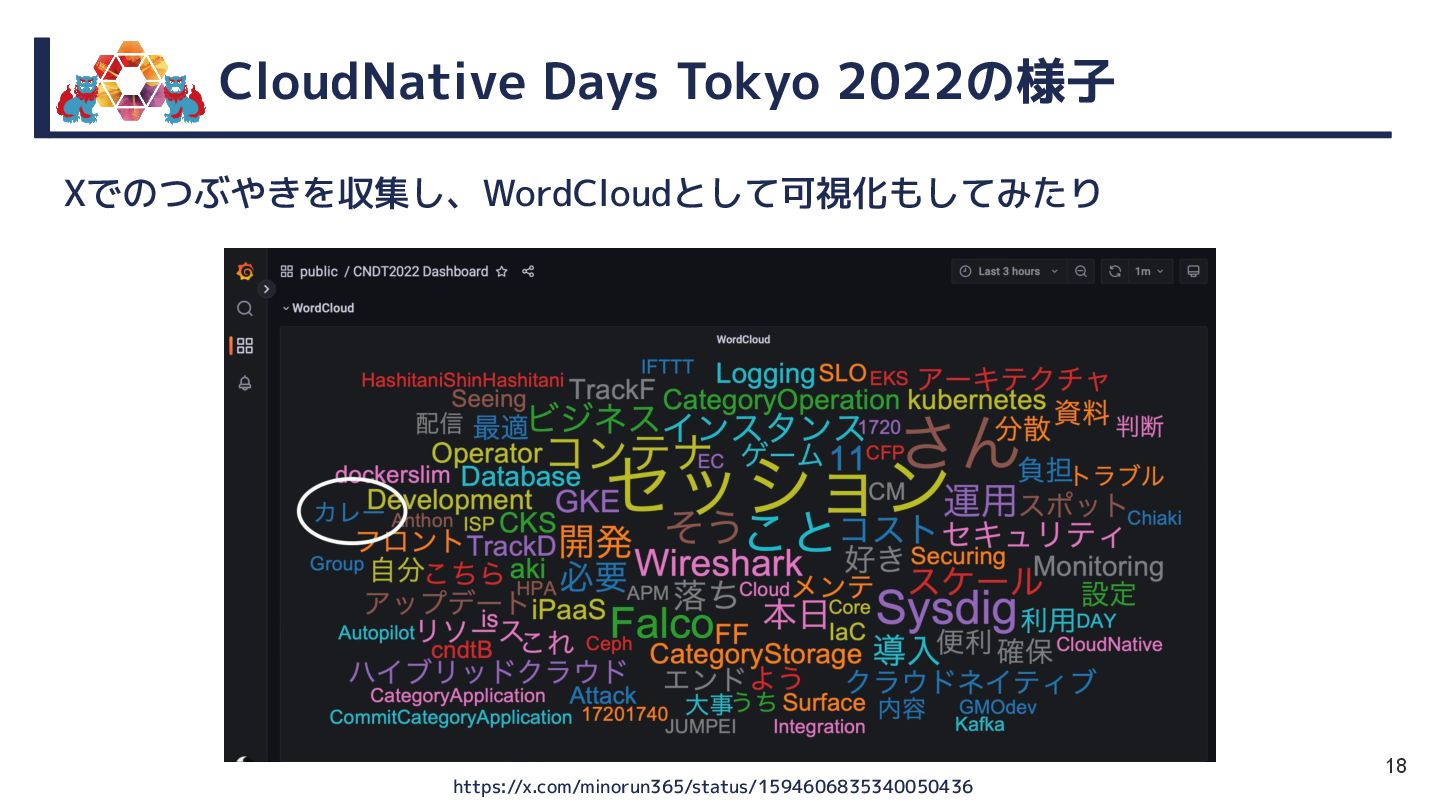The height and width of the screenshot is (810, 1440).
Task: Click the word セキュリティ
Action: coord(1032,533)
